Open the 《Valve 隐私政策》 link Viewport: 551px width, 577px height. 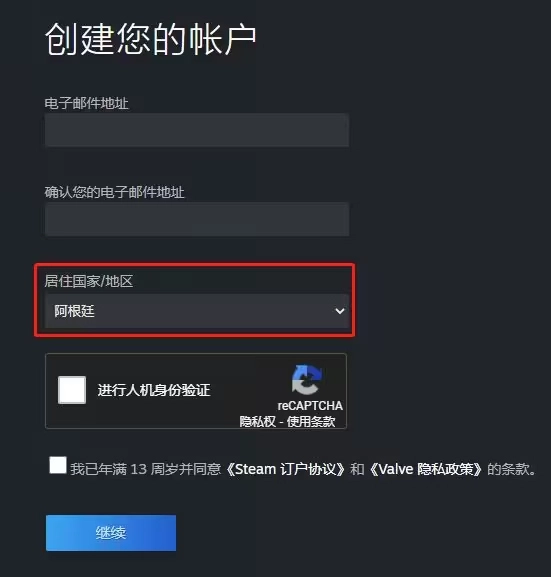pos(426,469)
